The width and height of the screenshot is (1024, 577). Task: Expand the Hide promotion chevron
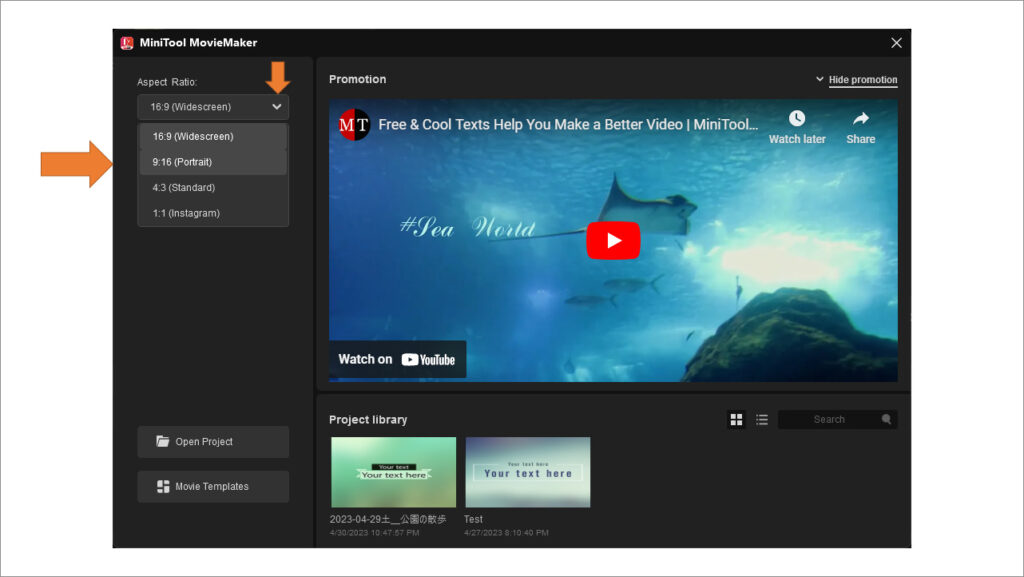click(x=818, y=77)
